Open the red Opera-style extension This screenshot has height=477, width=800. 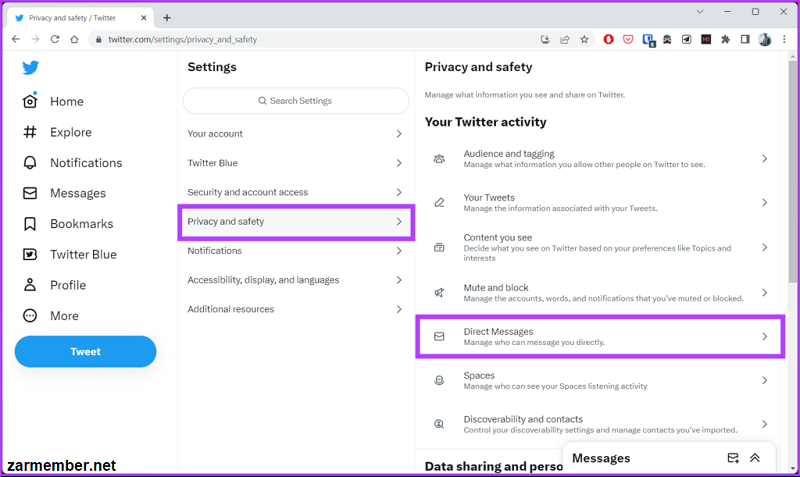(608, 39)
